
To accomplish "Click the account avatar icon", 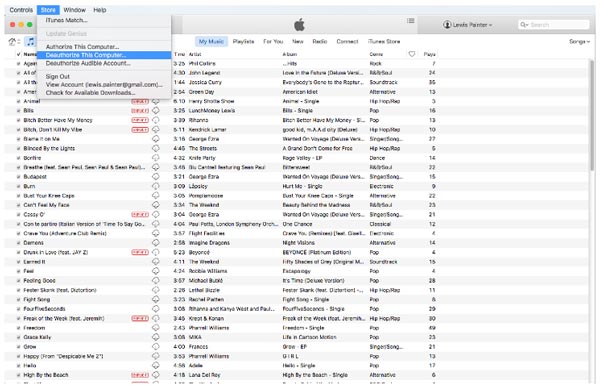I will [x=447, y=25].
